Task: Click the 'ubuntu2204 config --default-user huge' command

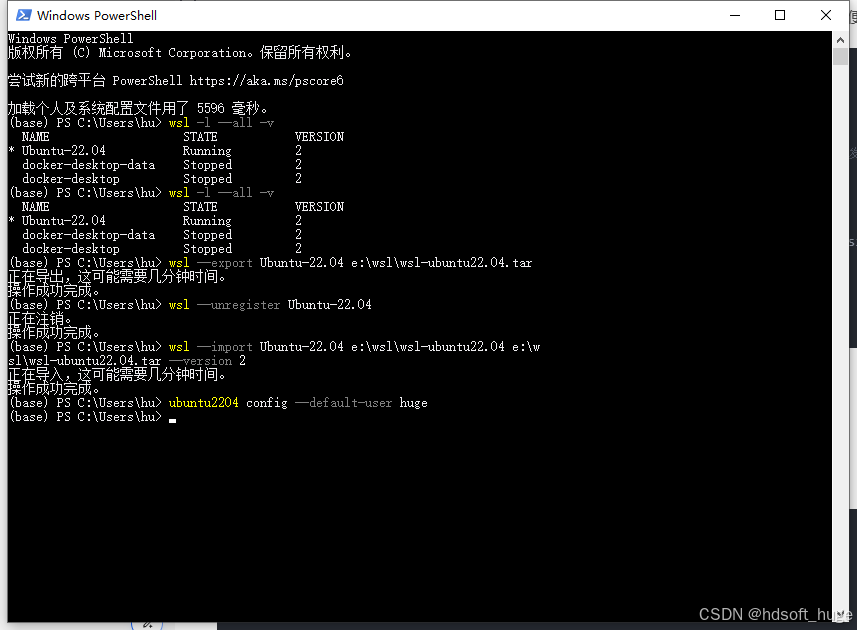Action: pos(298,403)
